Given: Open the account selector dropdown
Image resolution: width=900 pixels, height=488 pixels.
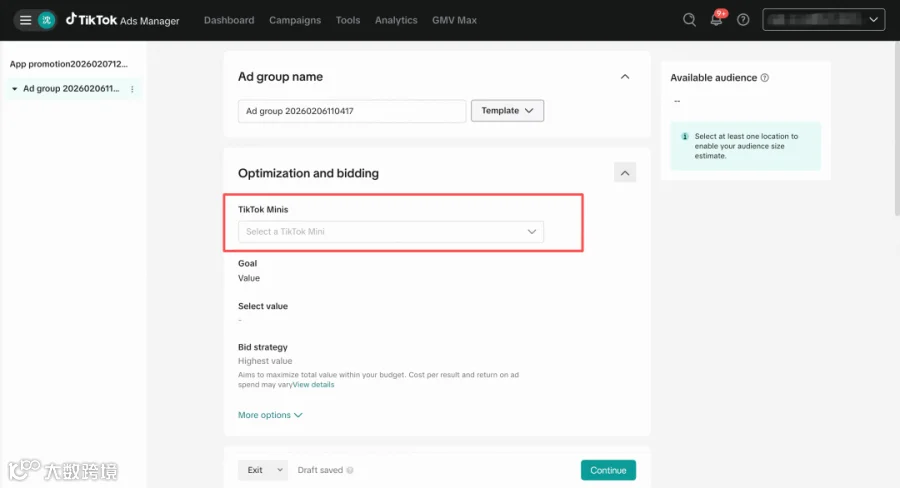Looking at the screenshot, I should [x=824, y=20].
